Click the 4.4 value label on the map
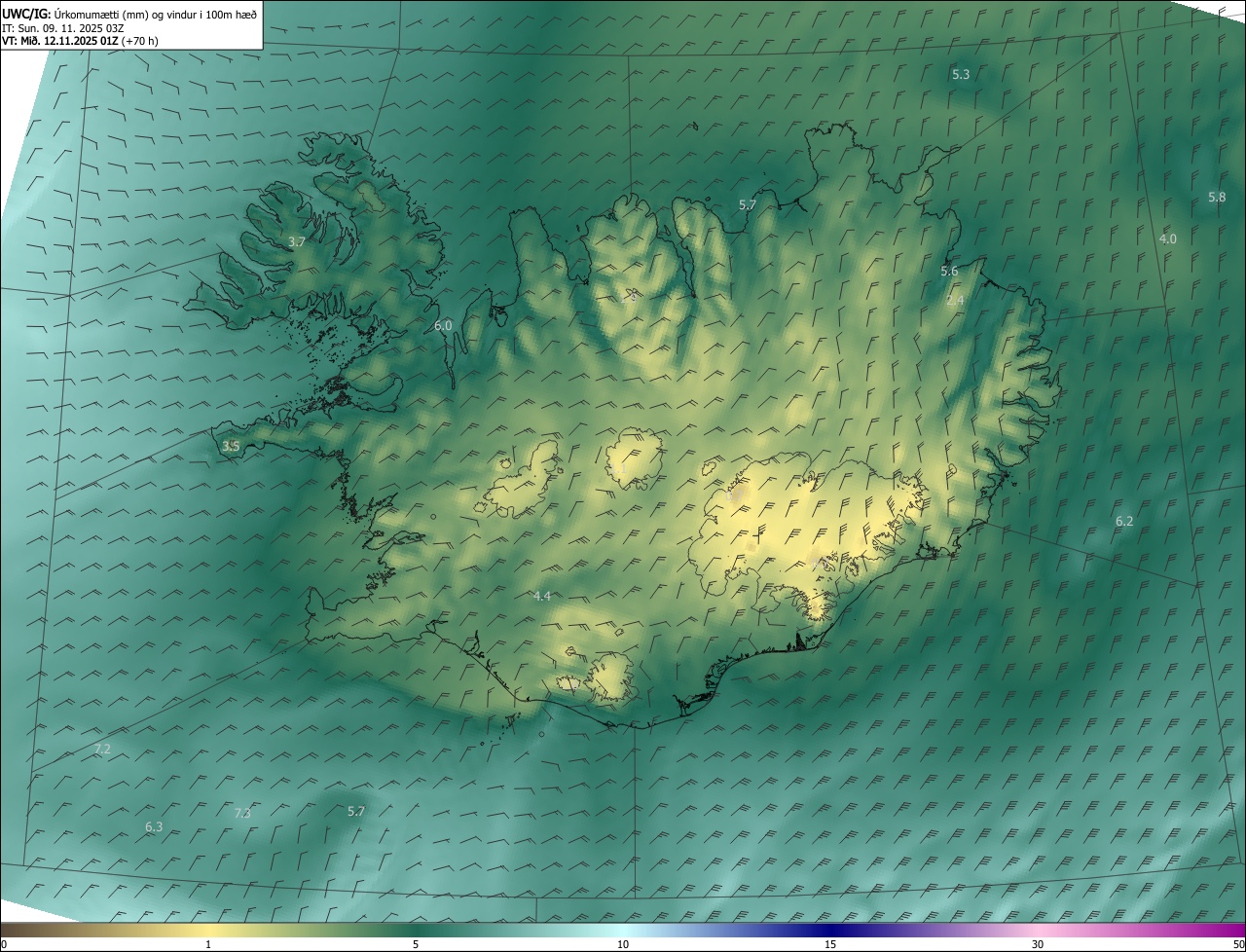This screenshot has height=952, width=1246. tap(542, 596)
